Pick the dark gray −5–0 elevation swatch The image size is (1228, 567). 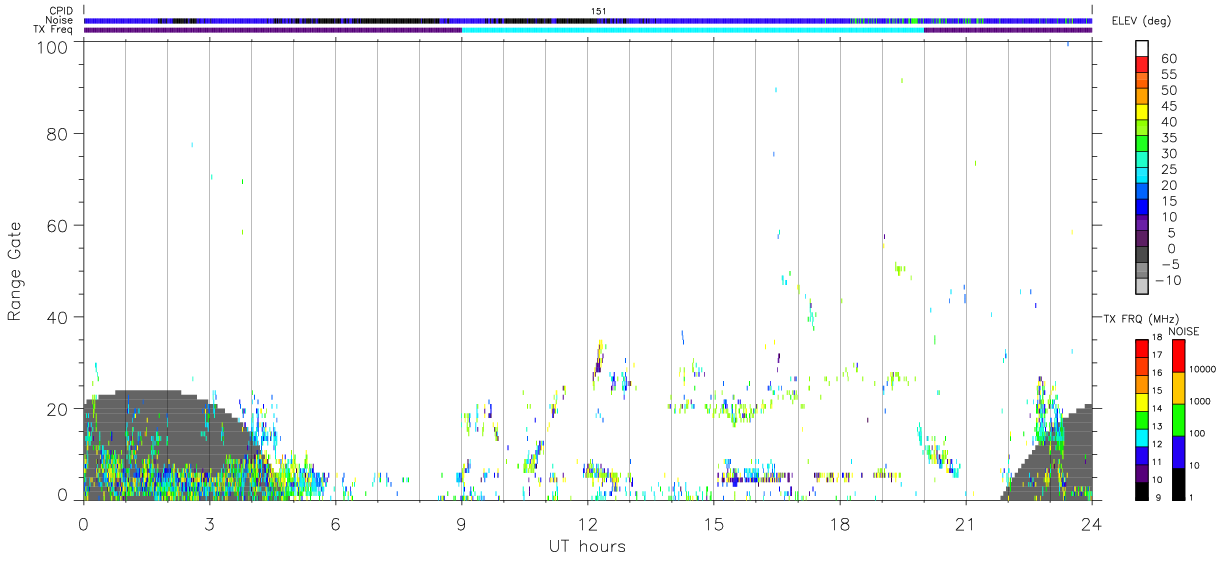(x=1142, y=254)
